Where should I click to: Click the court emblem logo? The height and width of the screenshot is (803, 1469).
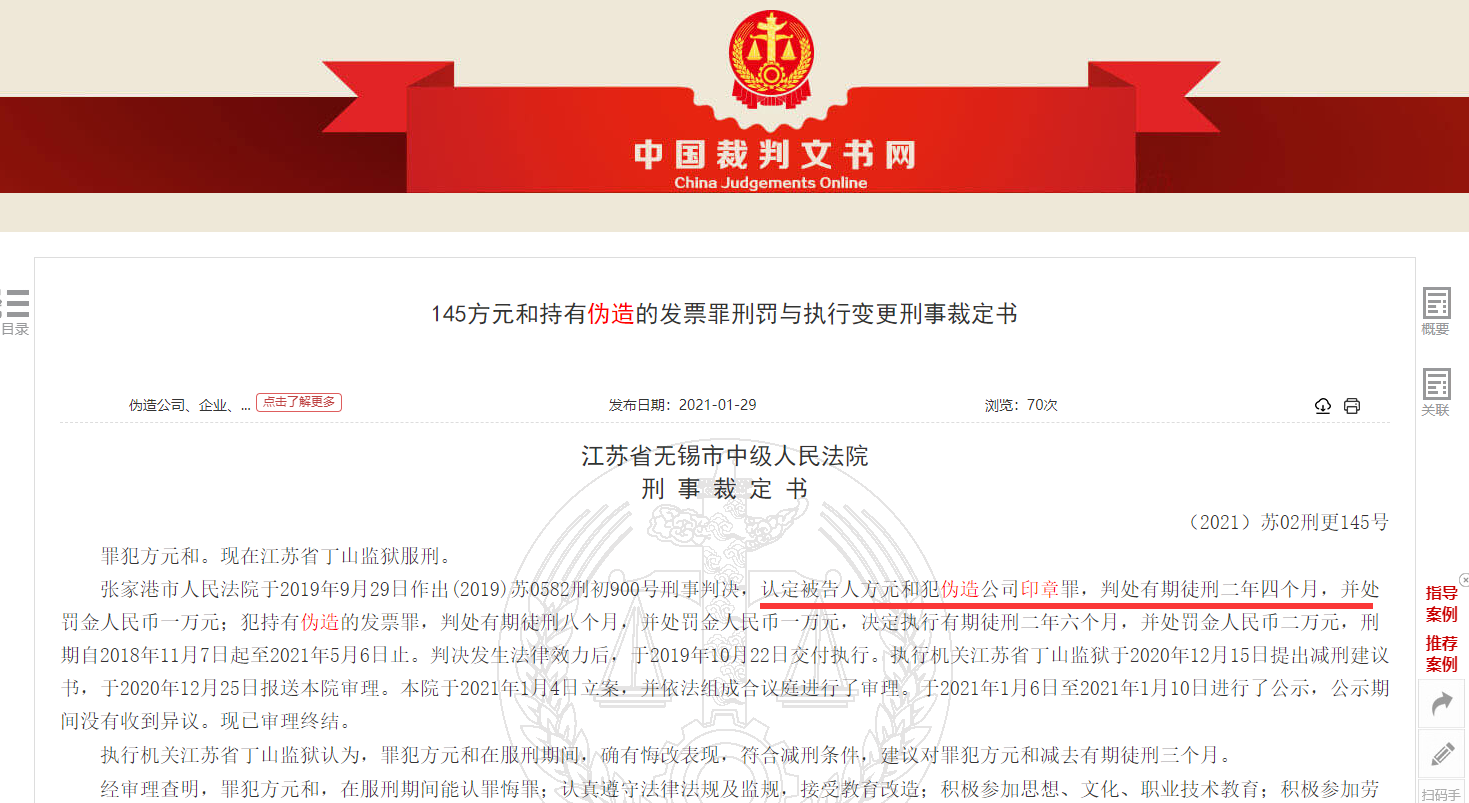click(772, 59)
